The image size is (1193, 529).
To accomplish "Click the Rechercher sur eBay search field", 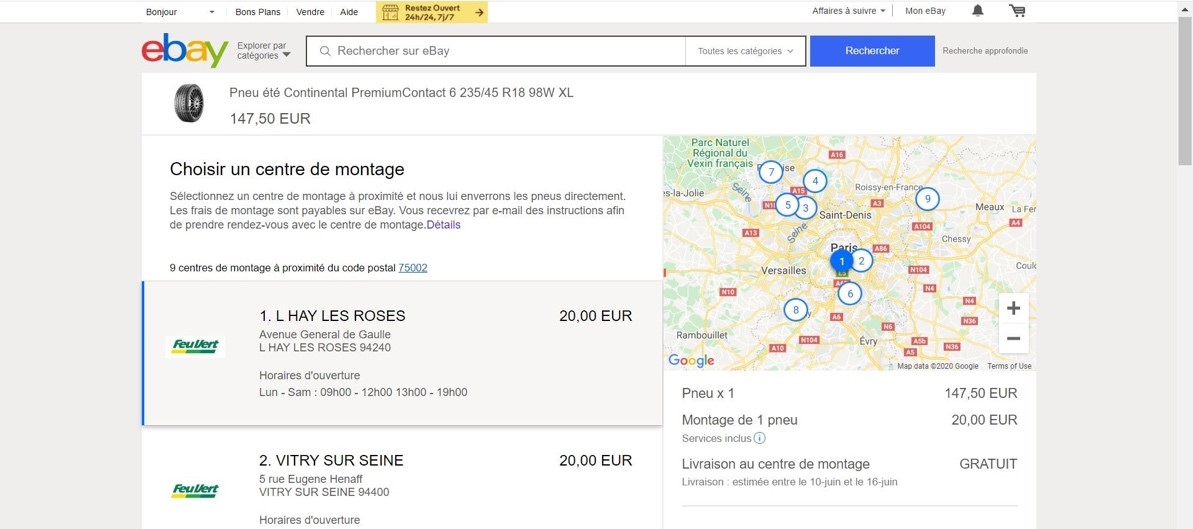I will (x=496, y=51).
